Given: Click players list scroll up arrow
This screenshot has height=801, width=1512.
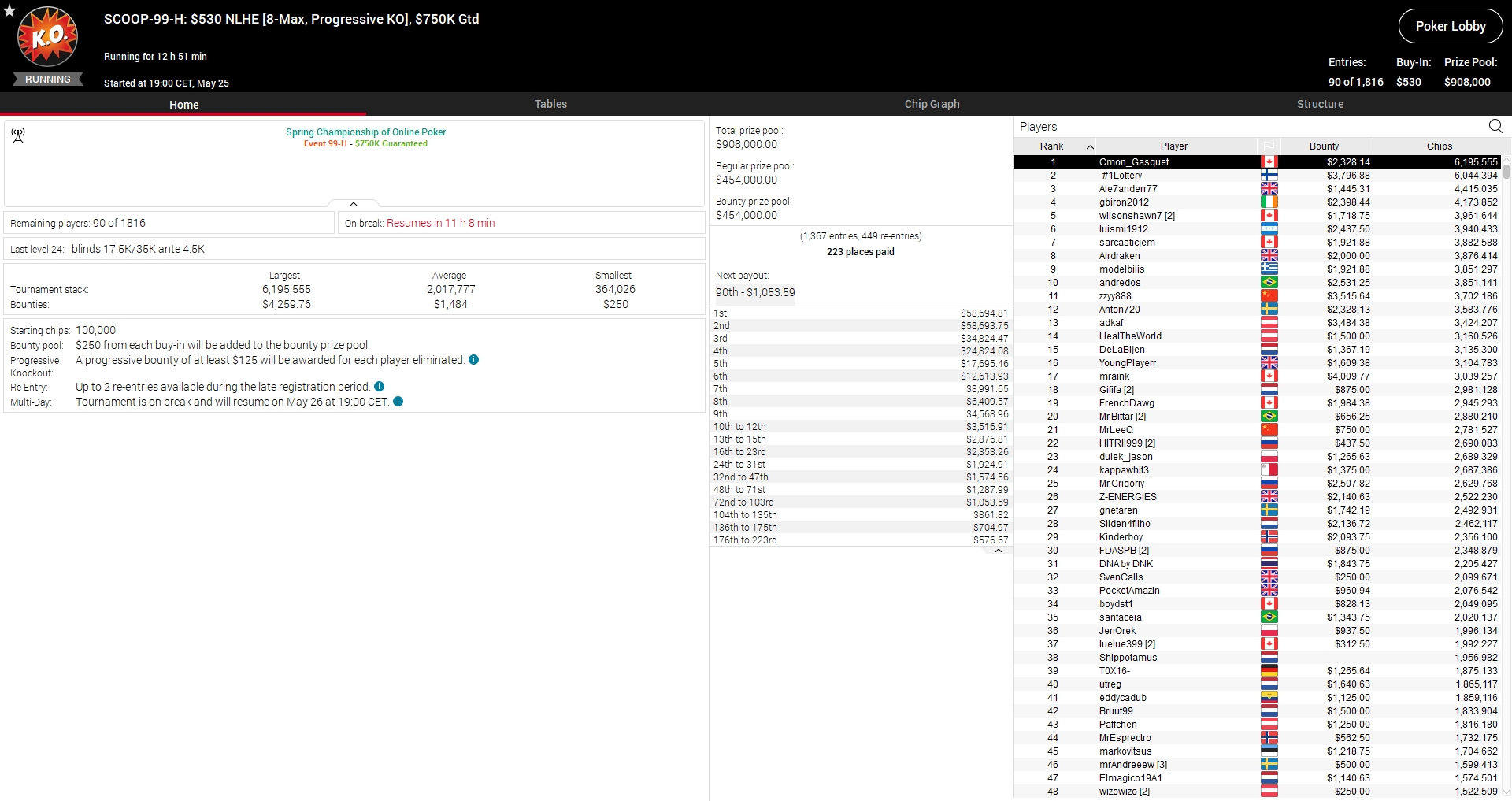Looking at the screenshot, I should [x=1506, y=160].
